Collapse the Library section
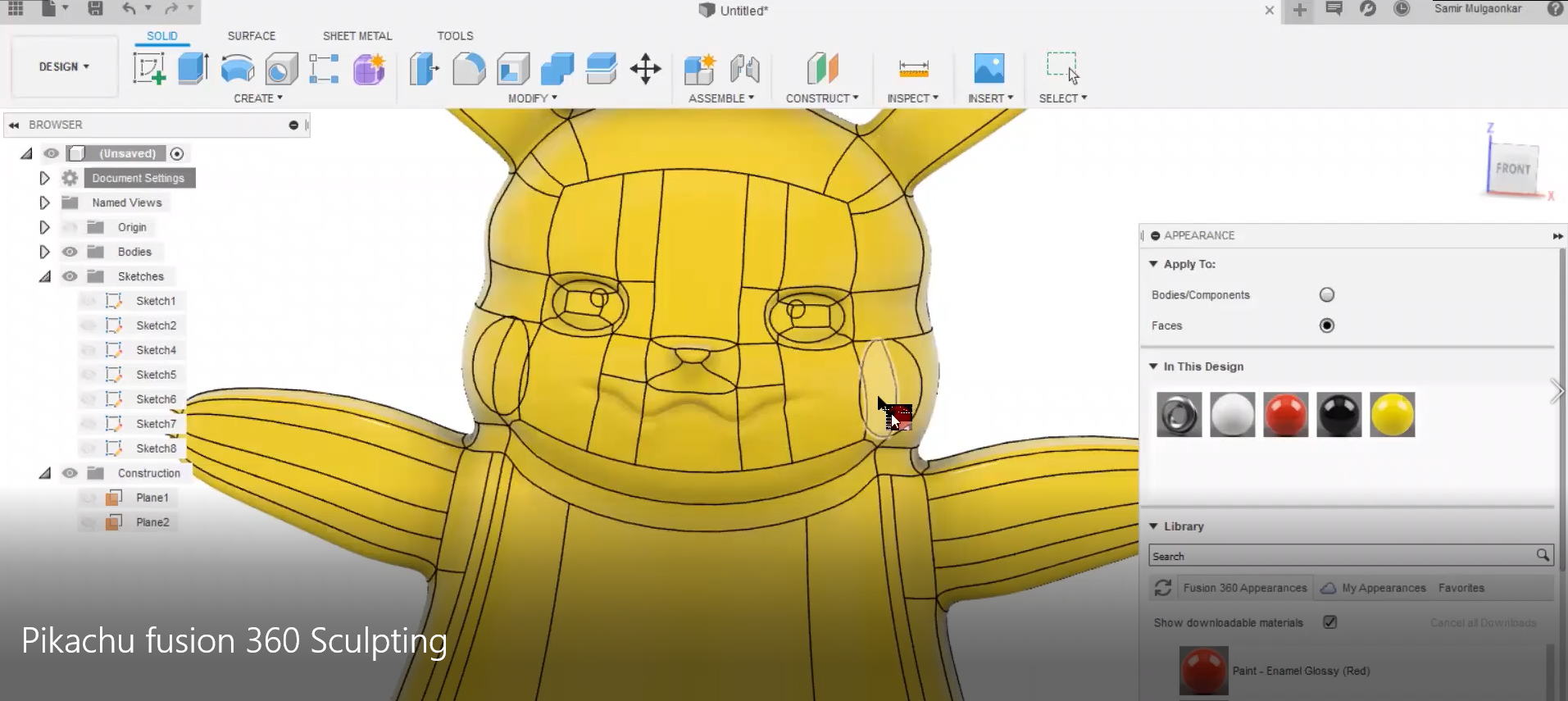The height and width of the screenshot is (701, 1568). click(1153, 526)
